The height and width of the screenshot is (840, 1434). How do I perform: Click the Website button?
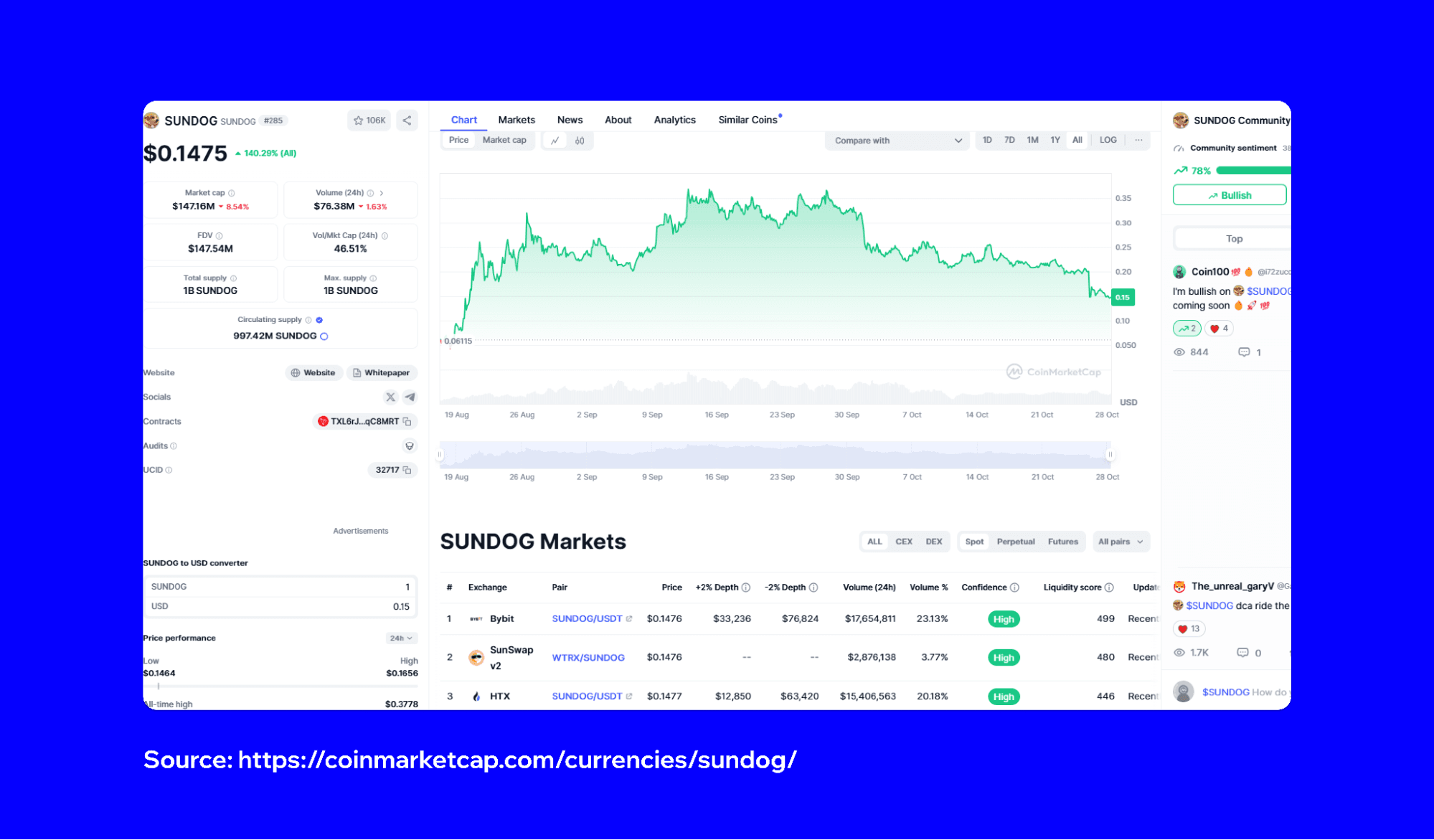point(313,373)
